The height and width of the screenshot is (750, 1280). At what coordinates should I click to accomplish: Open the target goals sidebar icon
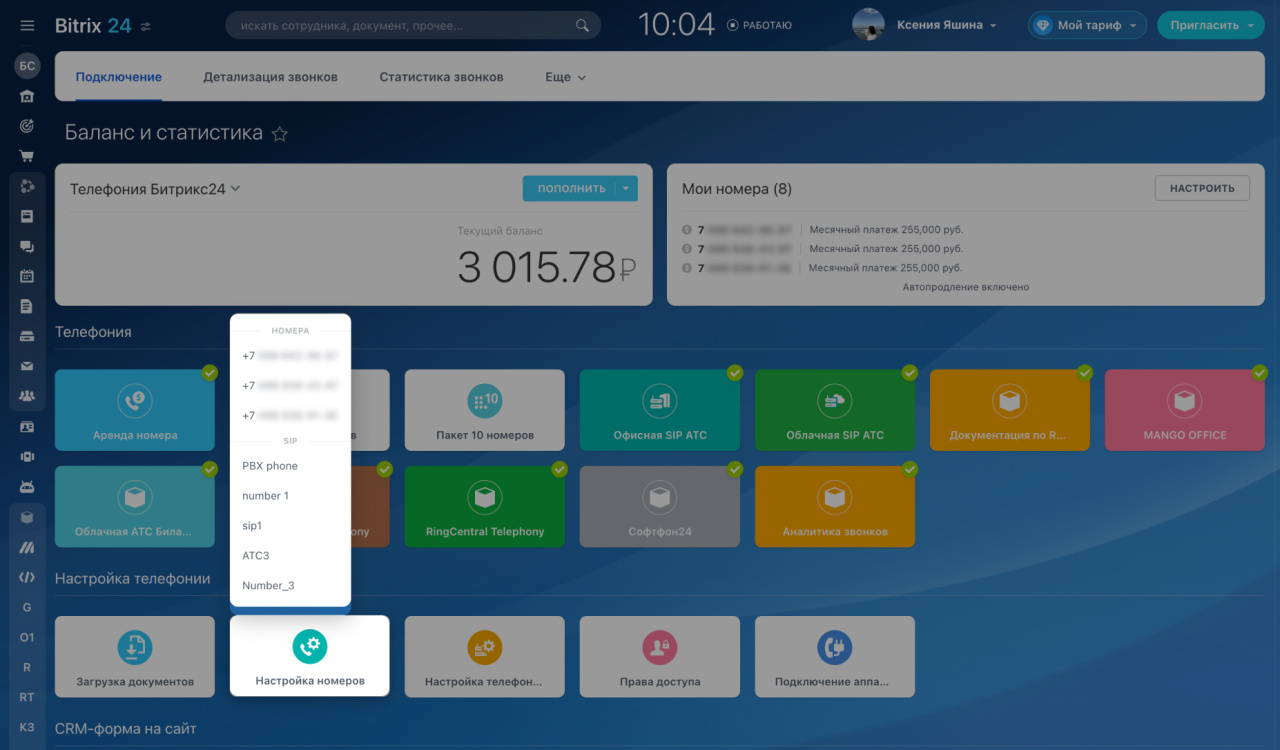[27, 126]
